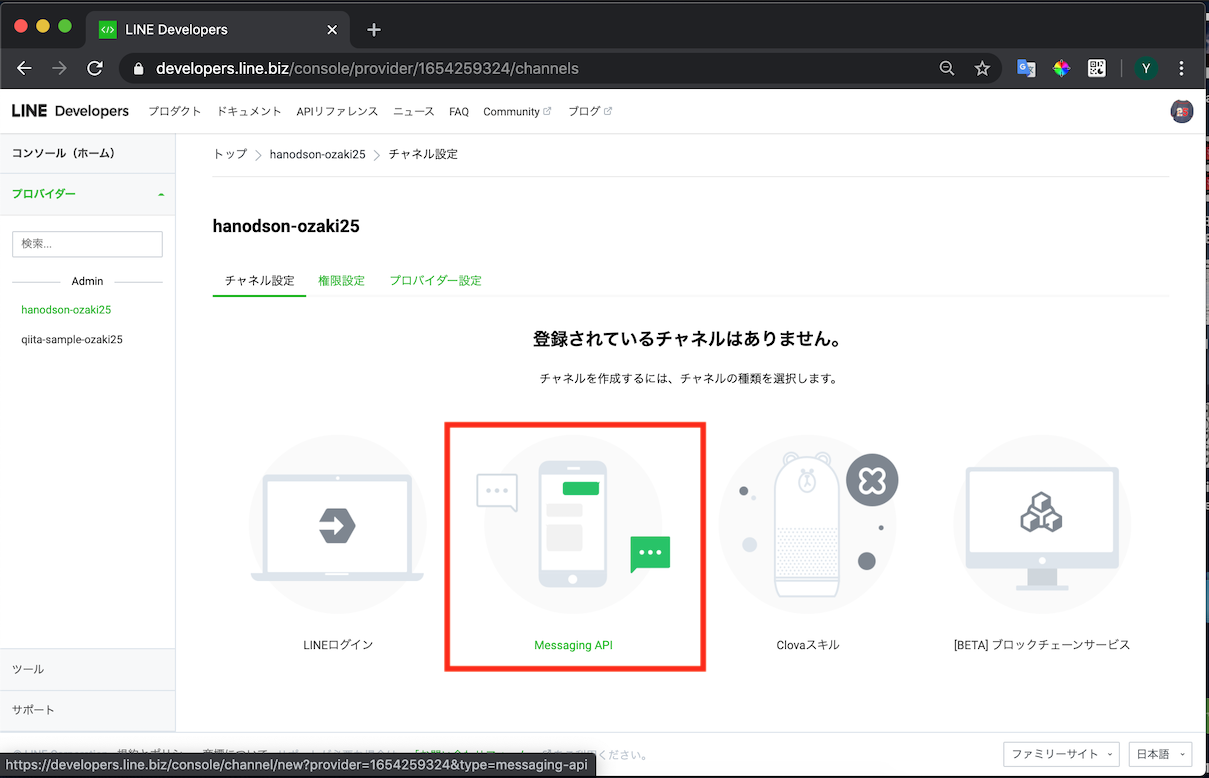The width and height of the screenshot is (1209, 778).
Task: Click the hanodson-ozaki25 breadcrumb link
Action: (x=317, y=154)
